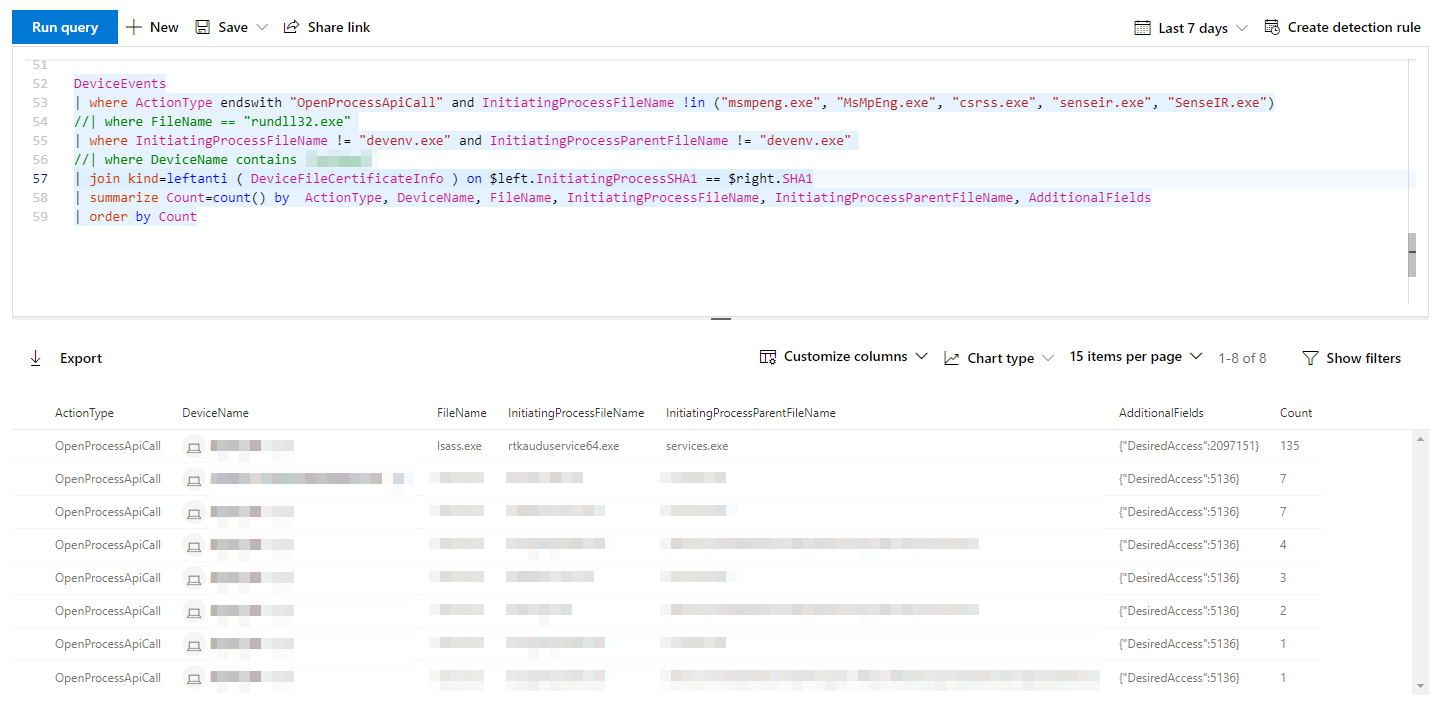The width and height of the screenshot is (1442, 702).
Task: Sort by InitiatingProcessParentFileName column header
Action: [751, 413]
